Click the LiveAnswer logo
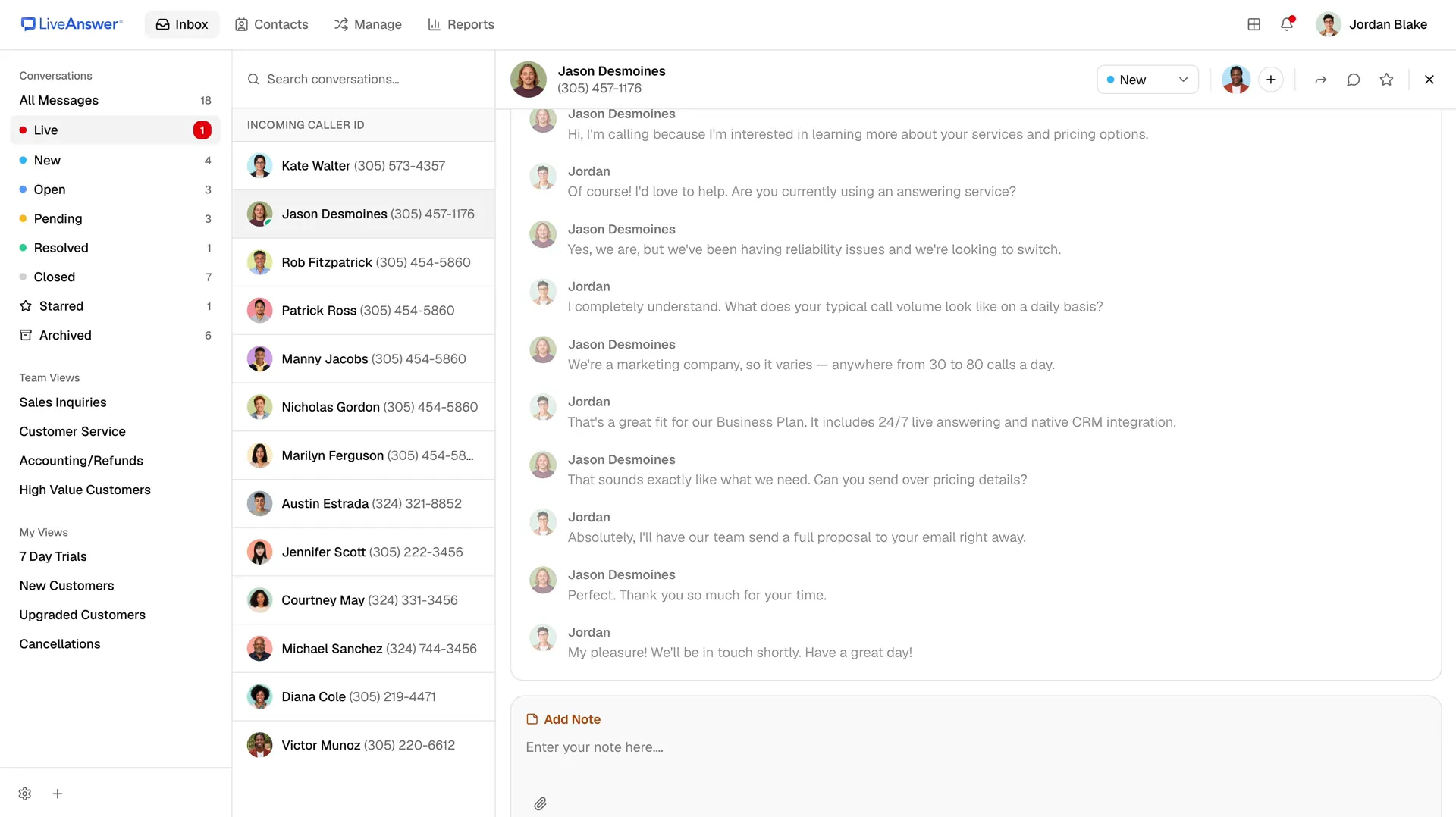This screenshot has width=1456, height=817. click(71, 24)
